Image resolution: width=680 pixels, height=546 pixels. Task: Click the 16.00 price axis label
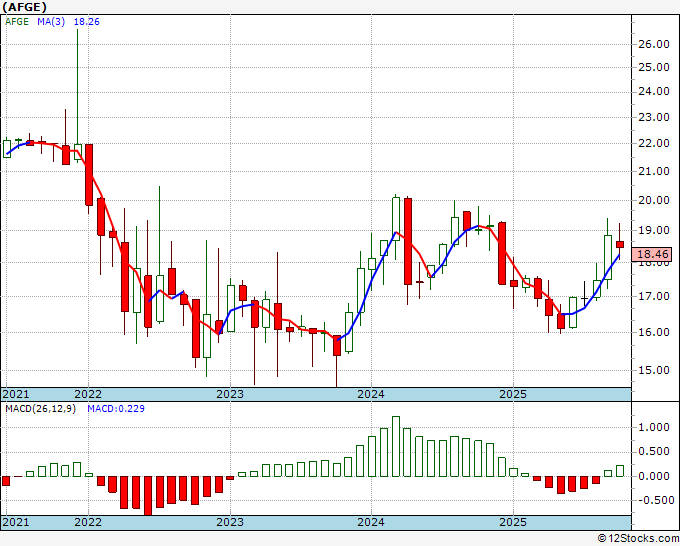(654, 333)
